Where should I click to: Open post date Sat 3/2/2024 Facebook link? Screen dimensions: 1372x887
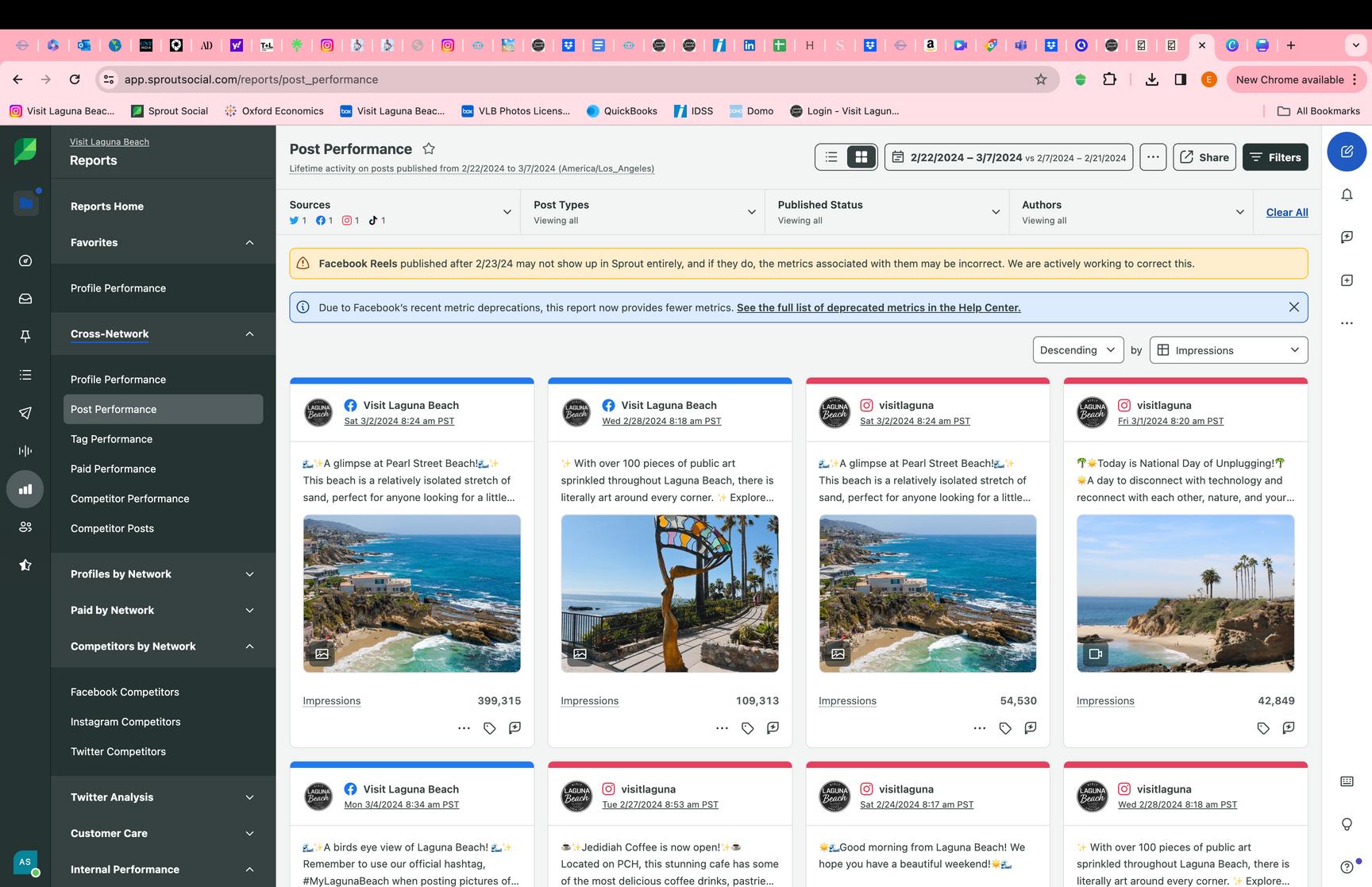click(399, 422)
